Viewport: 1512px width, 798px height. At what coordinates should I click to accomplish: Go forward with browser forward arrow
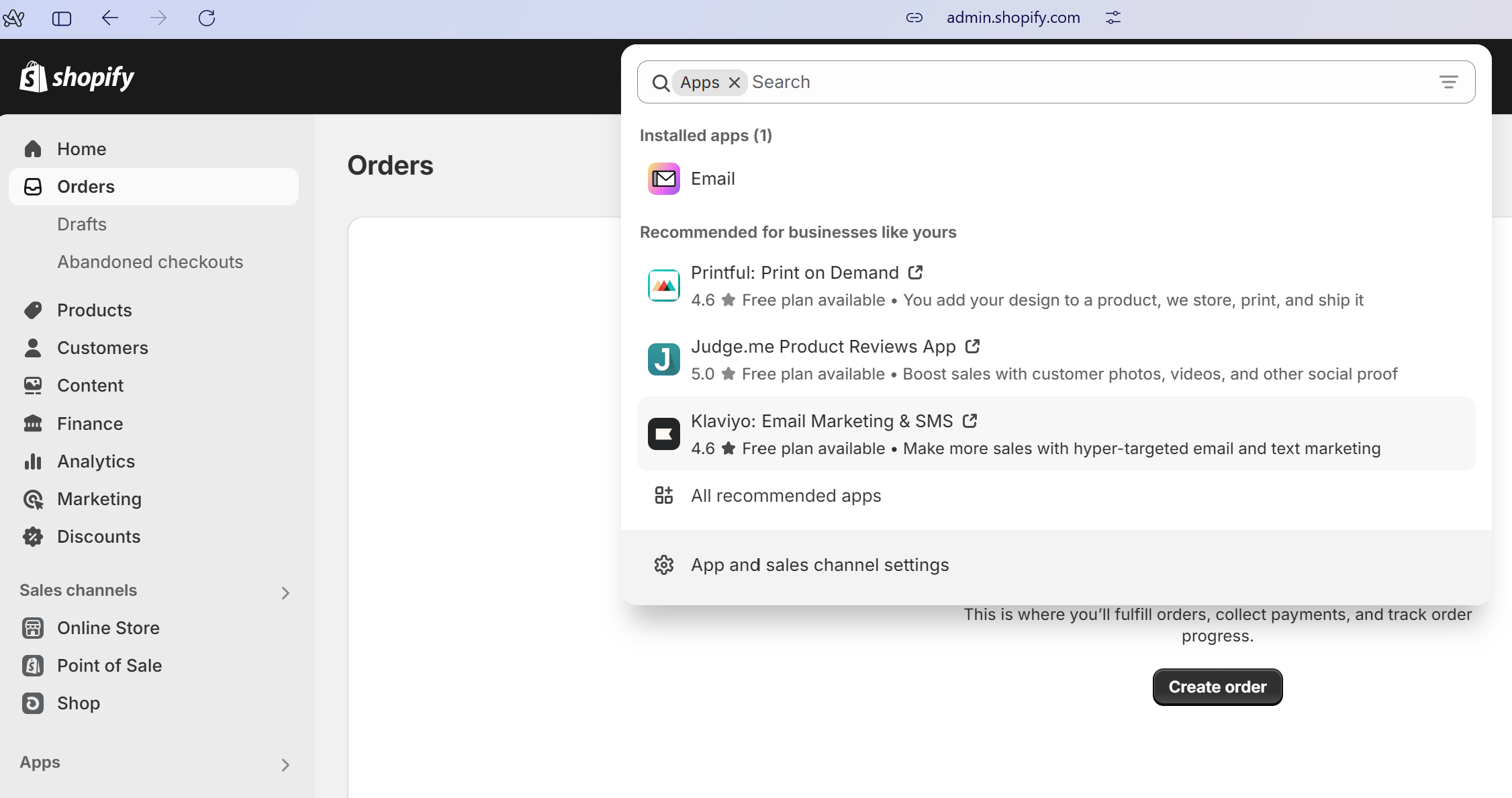click(x=158, y=18)
